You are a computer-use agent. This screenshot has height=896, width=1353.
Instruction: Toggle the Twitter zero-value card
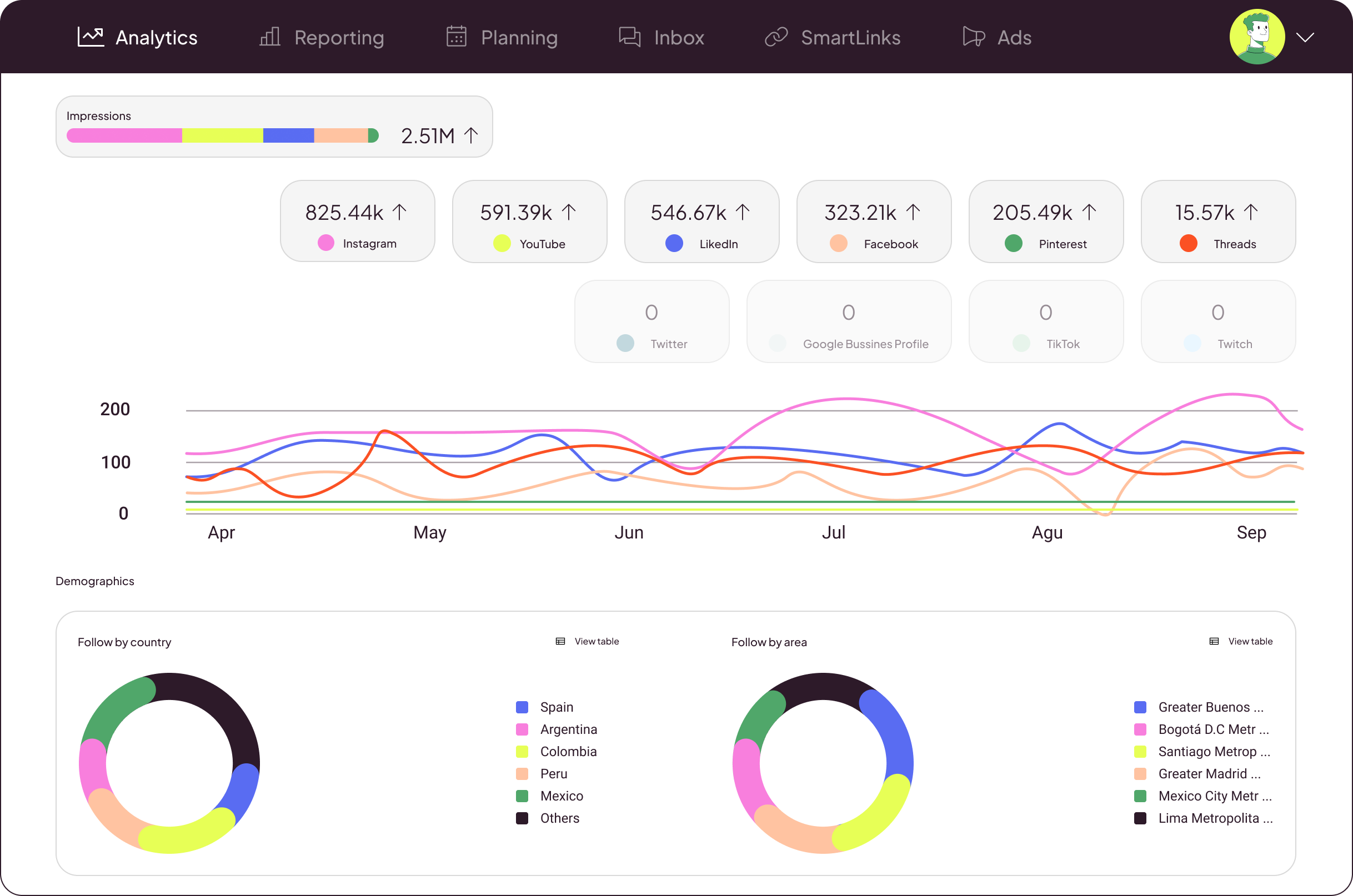(x=652, y=321)
